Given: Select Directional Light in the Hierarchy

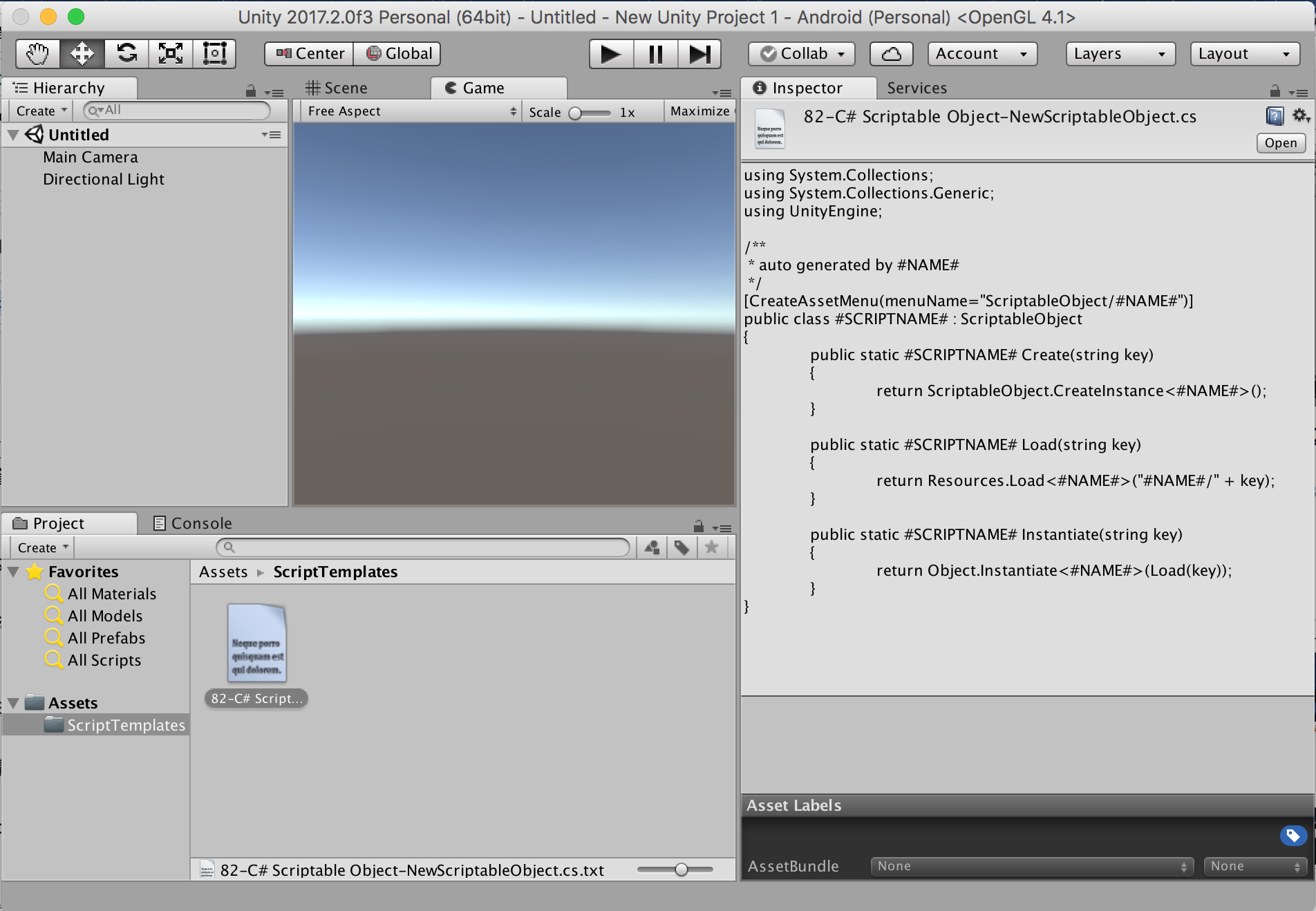Looking at the screenshot, I should tap(104, 179).
